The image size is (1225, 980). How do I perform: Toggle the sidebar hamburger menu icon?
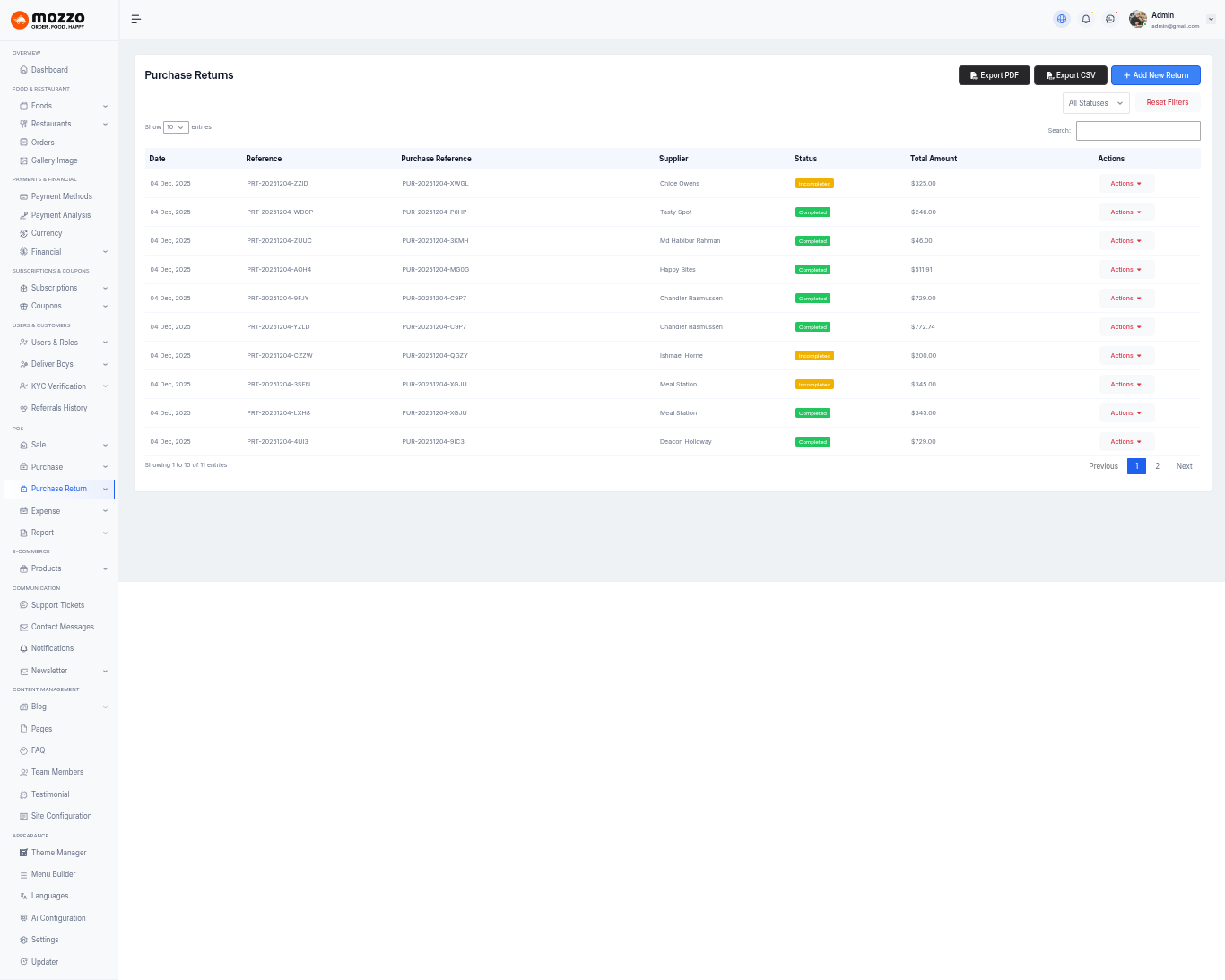136,19
